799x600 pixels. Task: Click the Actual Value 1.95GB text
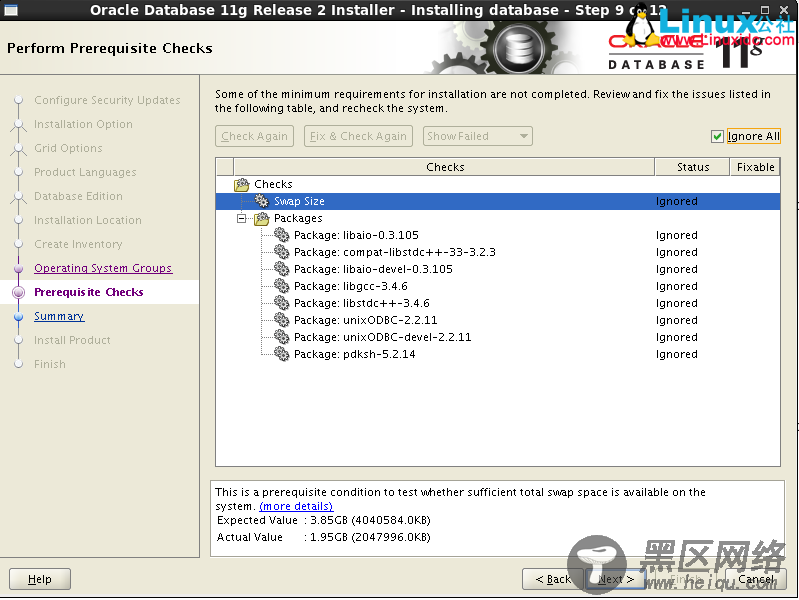pos(324,537)
